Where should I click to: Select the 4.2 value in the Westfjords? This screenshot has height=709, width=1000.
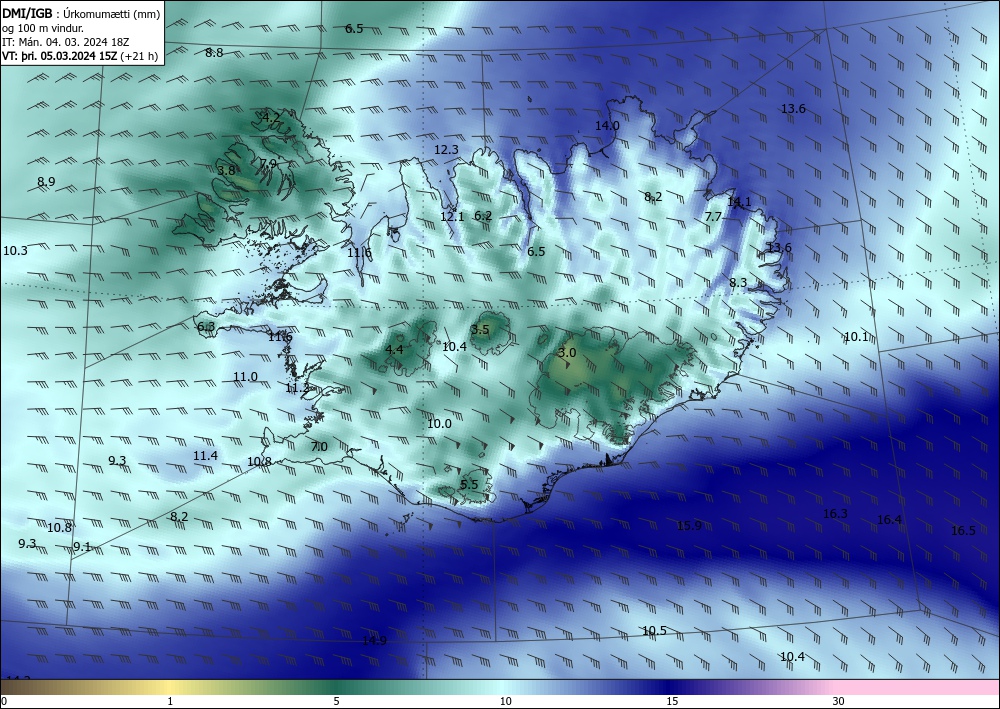click(271, 117)
